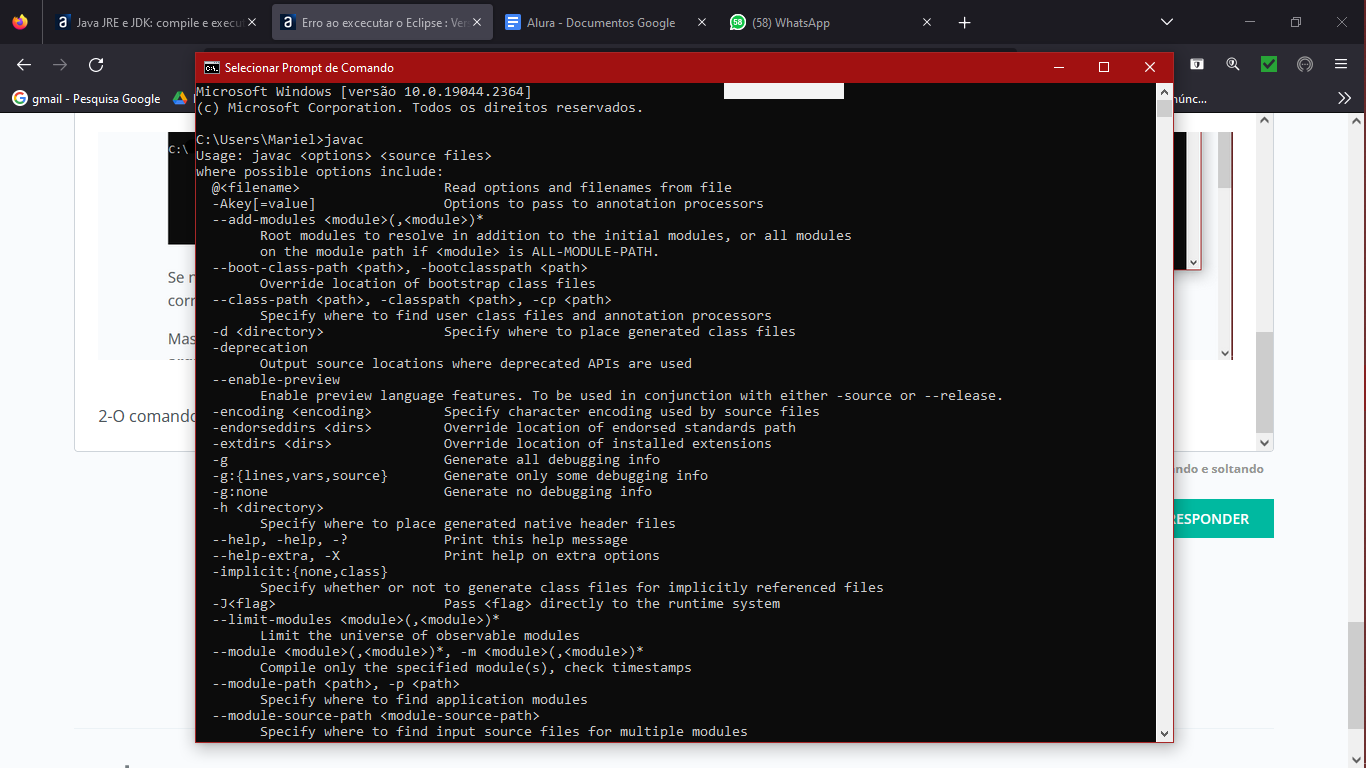Click the --enable-preview option line
The image size is (1366, 768).
click(x=276, y=380)
